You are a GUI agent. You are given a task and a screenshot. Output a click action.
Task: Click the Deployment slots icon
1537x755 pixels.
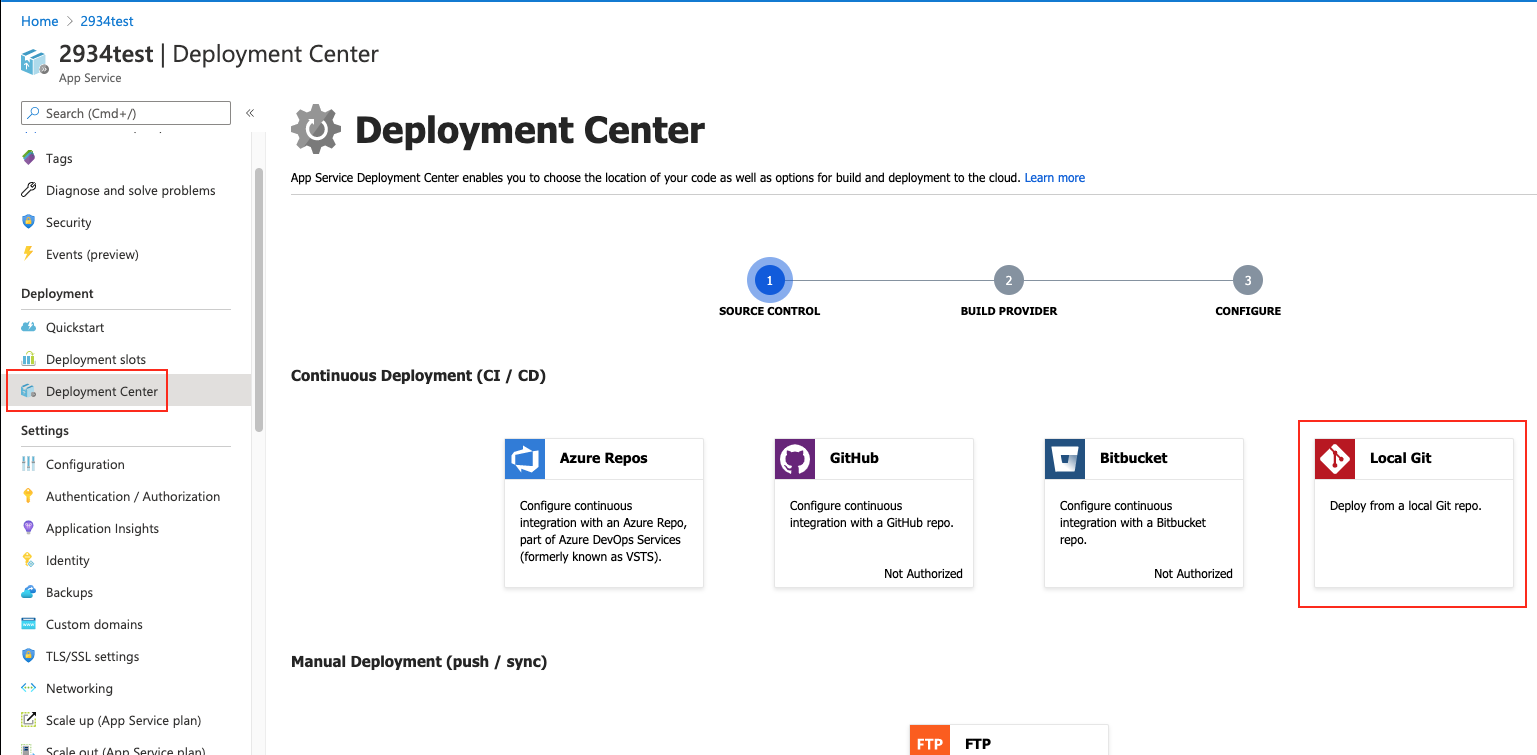[28, 359]
